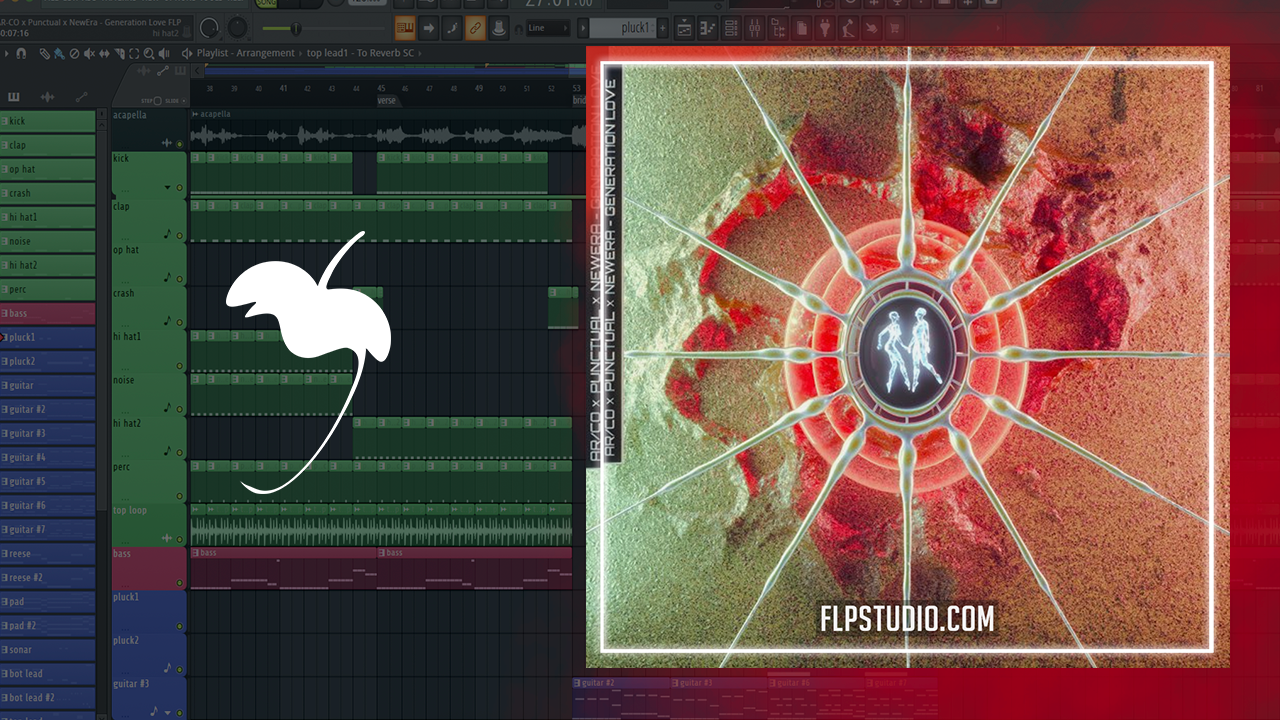Toggle the STEP mode switch
Screen dimensions: 1280x720
(157, 101)
